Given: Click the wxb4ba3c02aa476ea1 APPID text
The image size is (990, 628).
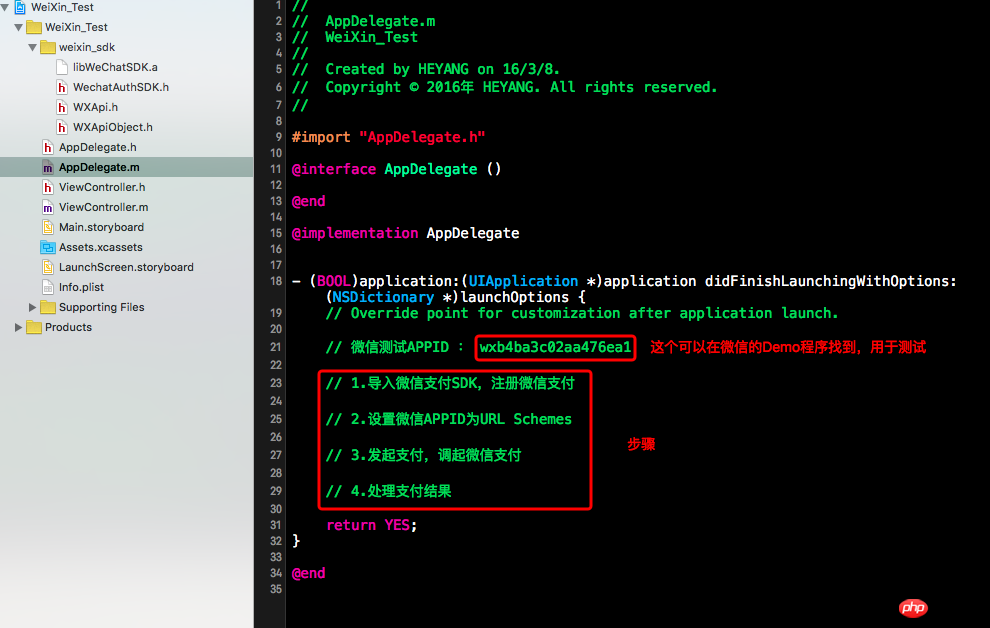Looking at the screenshot, I should coord(555,347).
